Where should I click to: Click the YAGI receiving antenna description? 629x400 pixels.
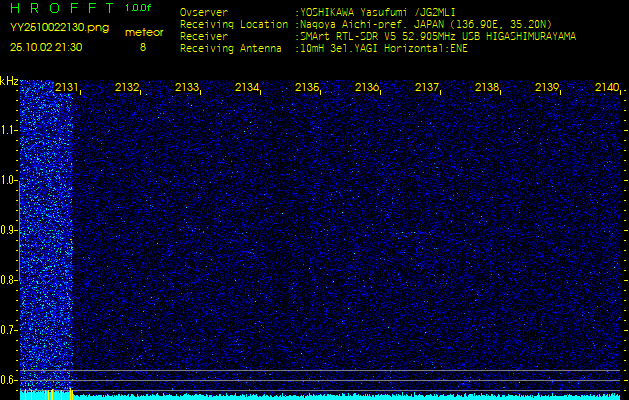383,47
